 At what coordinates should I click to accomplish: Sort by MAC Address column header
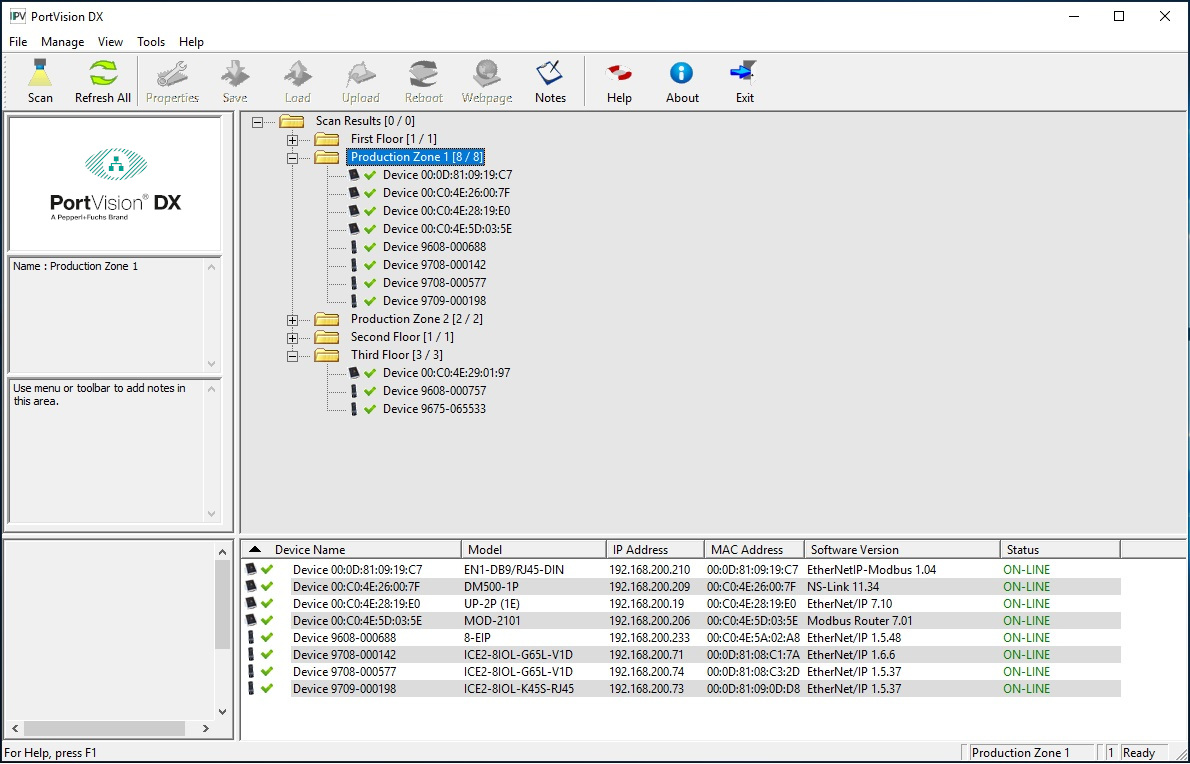754,550
